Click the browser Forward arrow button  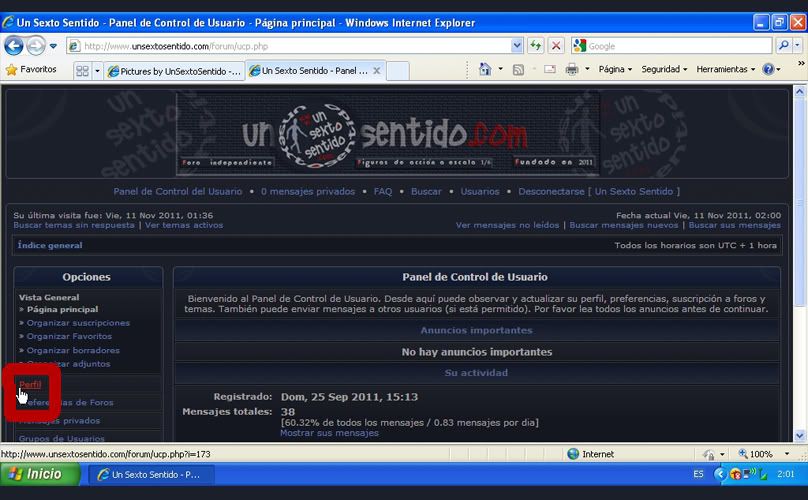click(x=36, y=46)
